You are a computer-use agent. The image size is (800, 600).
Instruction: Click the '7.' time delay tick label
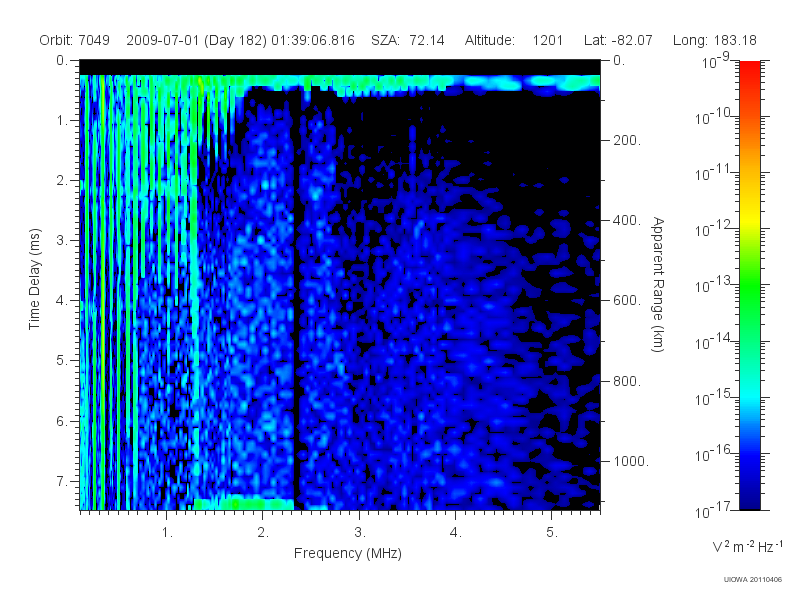click(x=62, y=481)
